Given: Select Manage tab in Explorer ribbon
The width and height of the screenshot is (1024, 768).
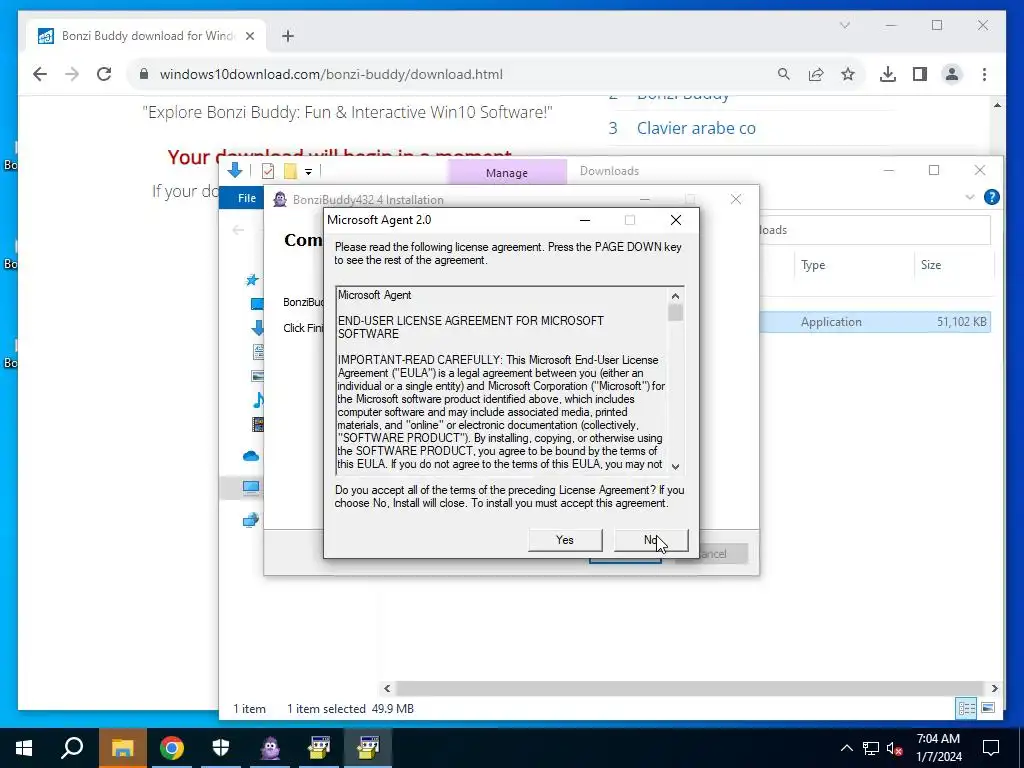Looking at the screenshot, I should click(507, 172).
